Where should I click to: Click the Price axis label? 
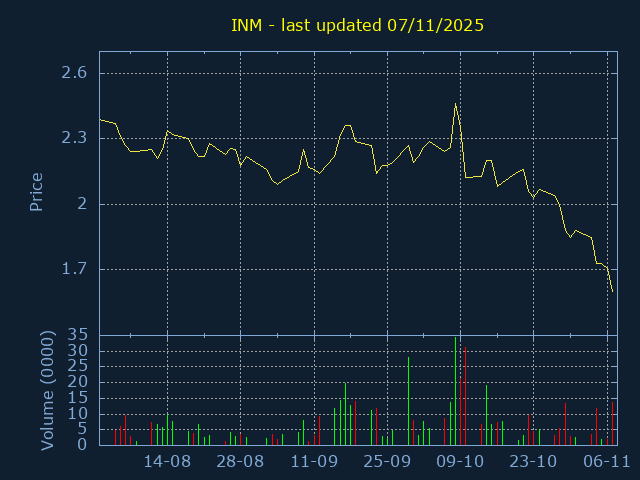point(37,191)
